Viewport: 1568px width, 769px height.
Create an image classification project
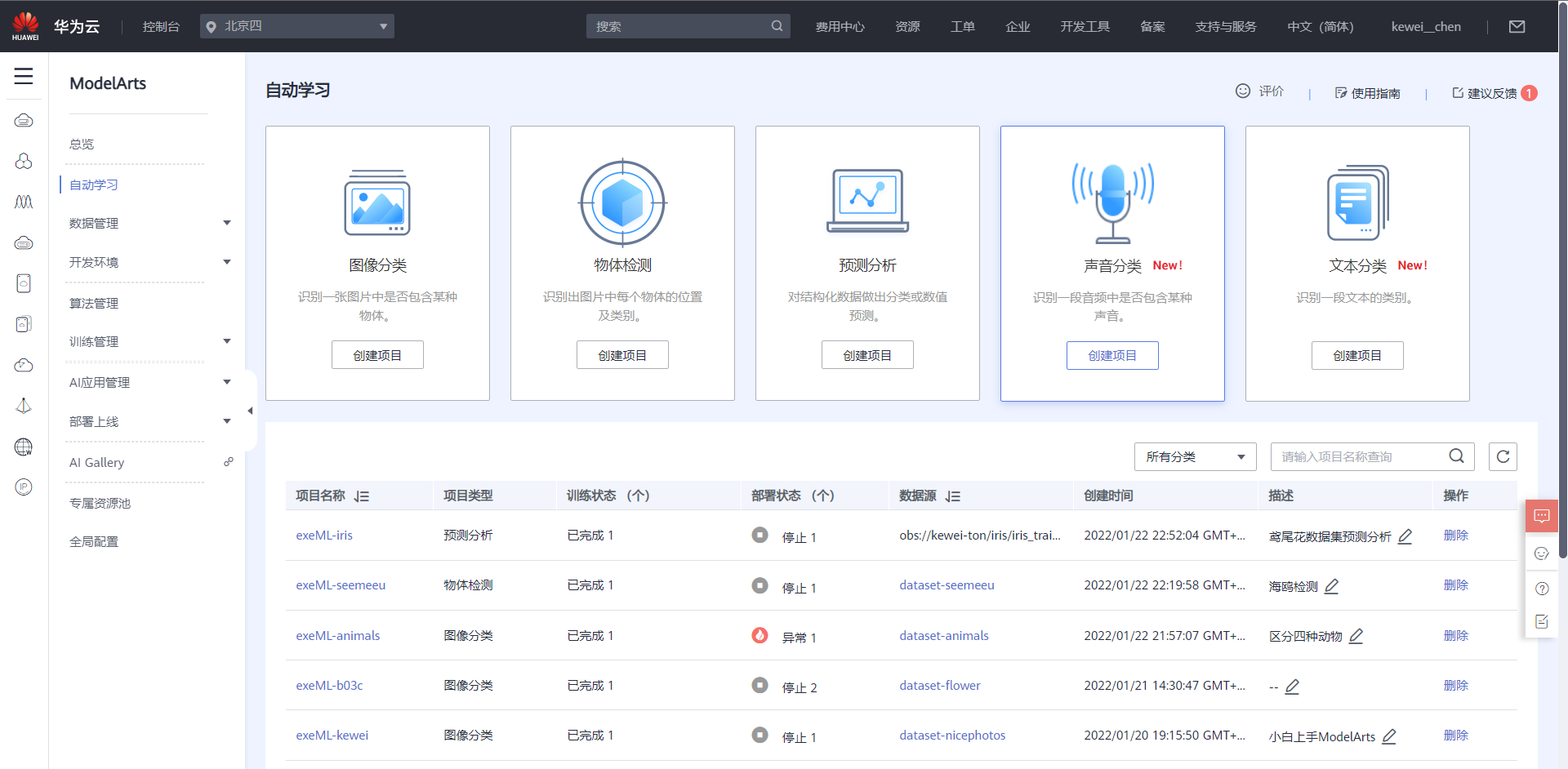point(377,355)
